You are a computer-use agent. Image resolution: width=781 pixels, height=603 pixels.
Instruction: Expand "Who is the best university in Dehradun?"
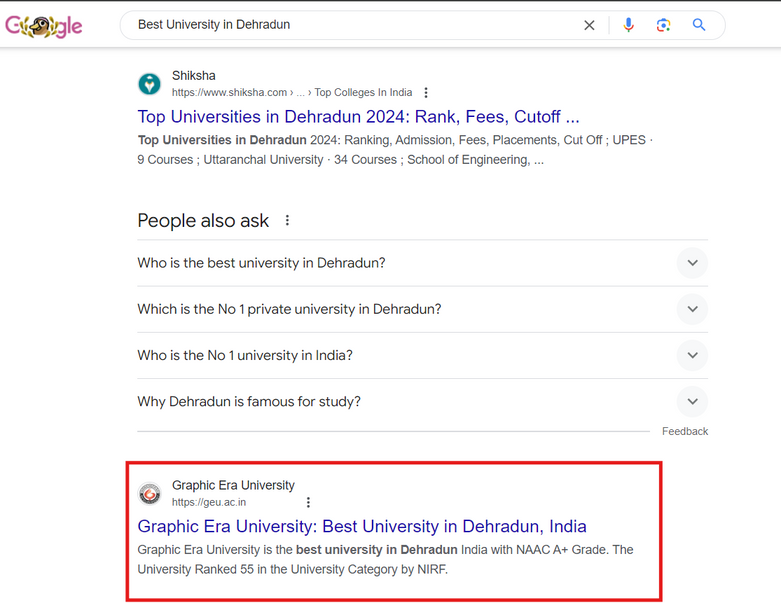coord(691,263)
